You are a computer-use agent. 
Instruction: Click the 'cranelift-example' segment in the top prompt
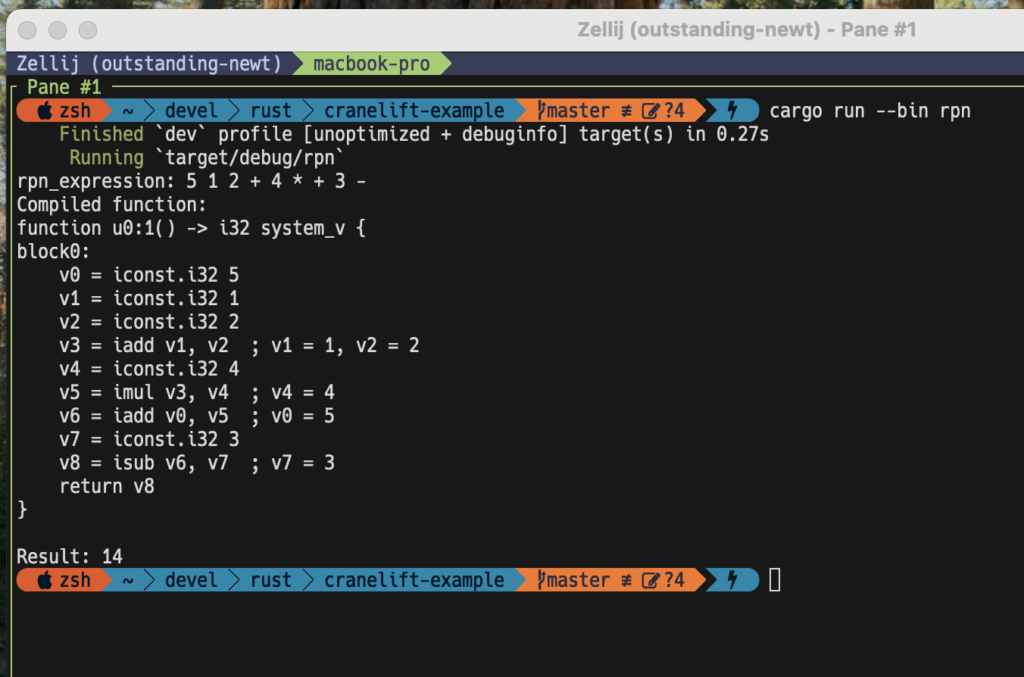tap(414, 110)
